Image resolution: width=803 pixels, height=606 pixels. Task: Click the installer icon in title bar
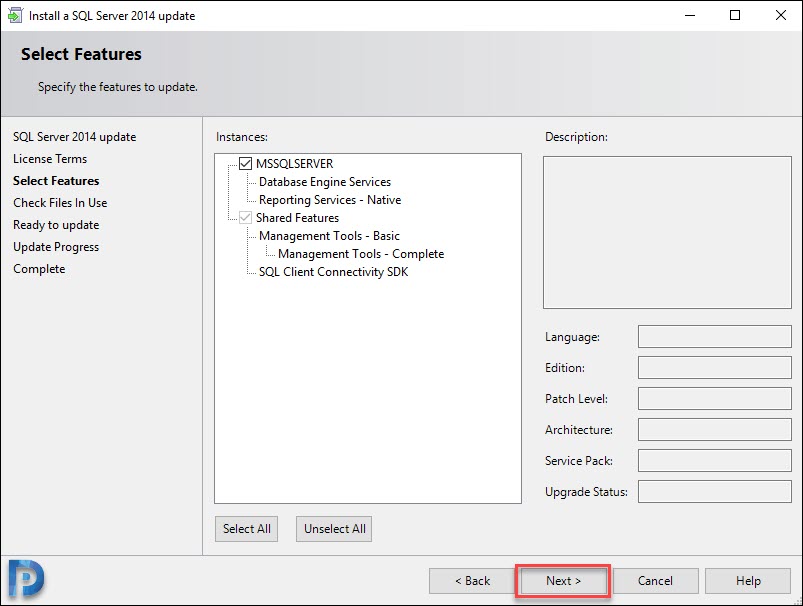pos(15,15)
